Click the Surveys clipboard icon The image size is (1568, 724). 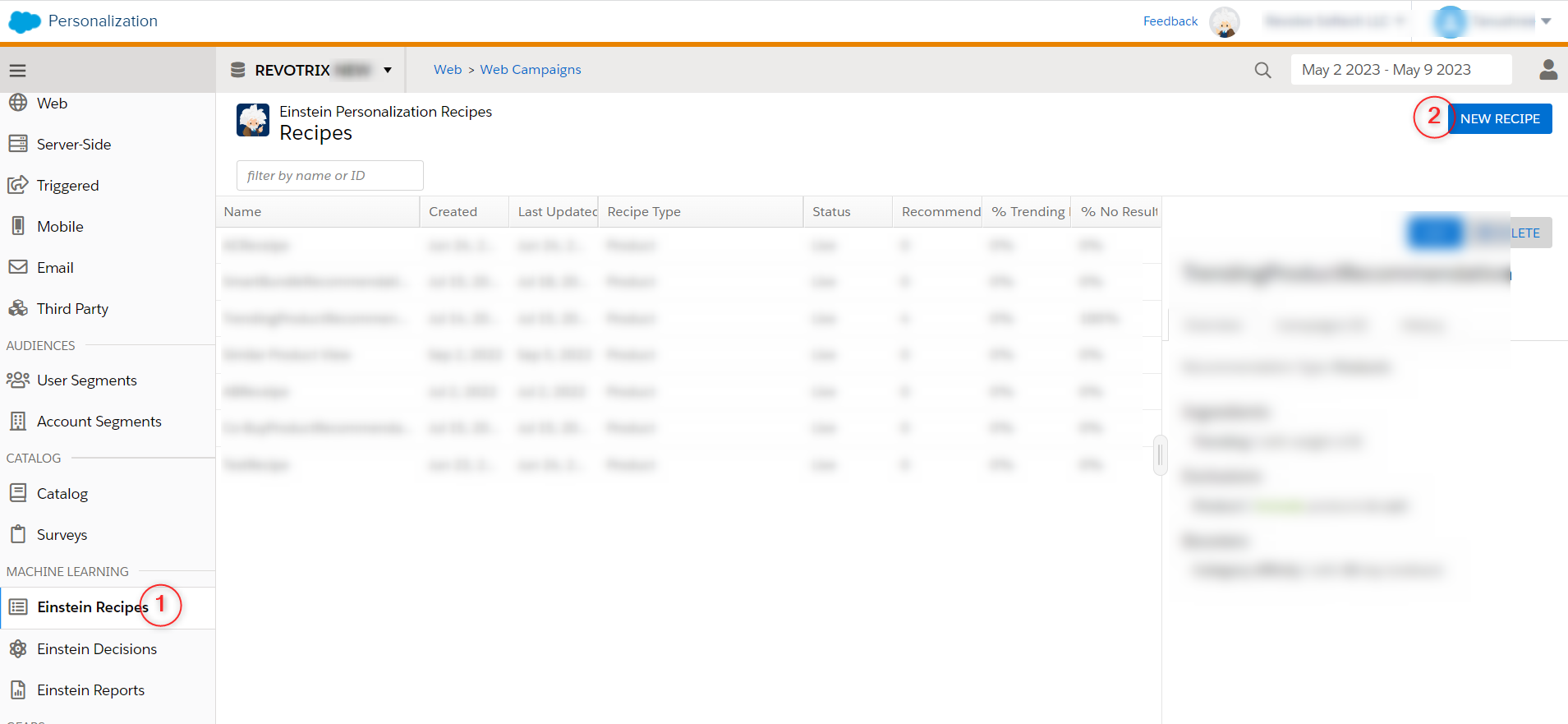18,534
